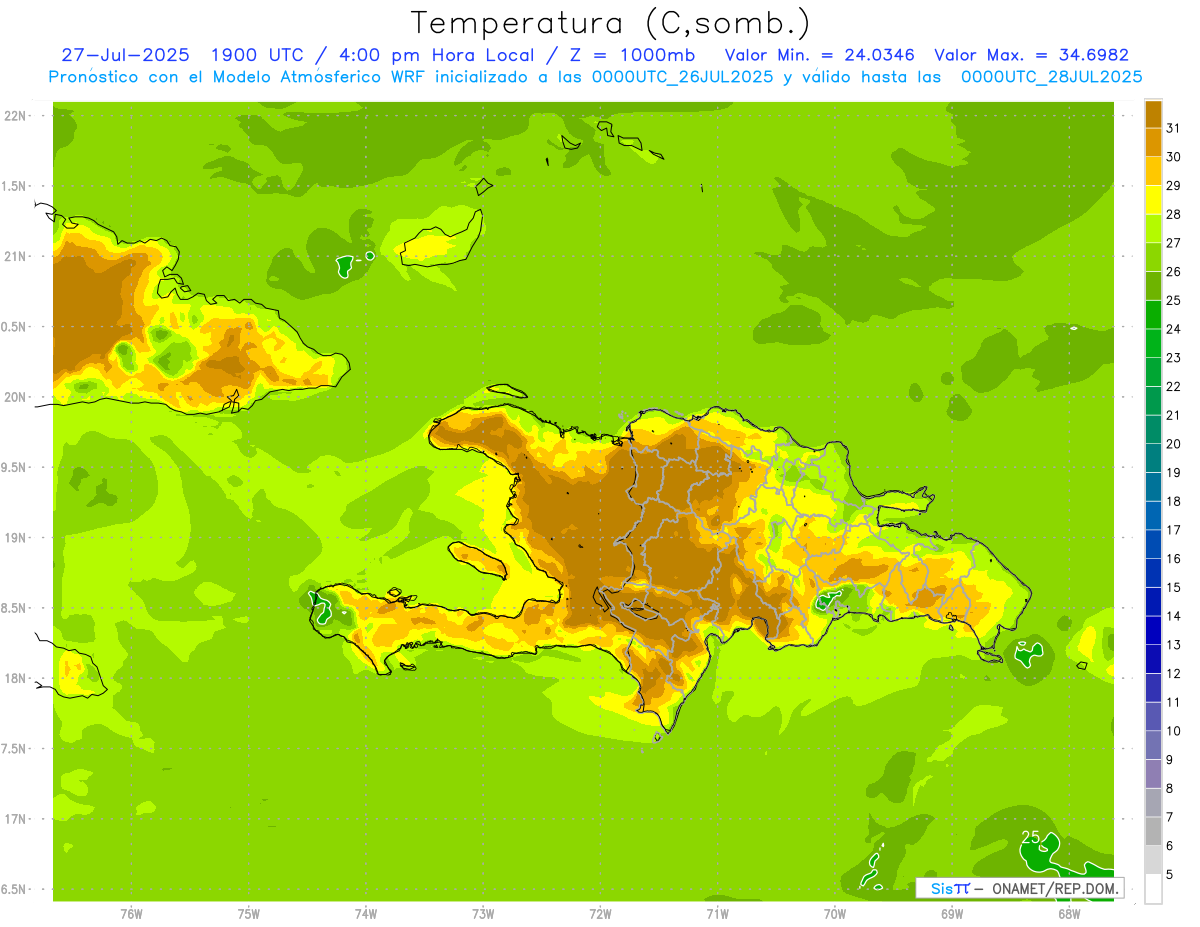The width and height of the screenshot is (1200, 927).
Task: Click the "74W" longitude label
Action: pos(366,914)
